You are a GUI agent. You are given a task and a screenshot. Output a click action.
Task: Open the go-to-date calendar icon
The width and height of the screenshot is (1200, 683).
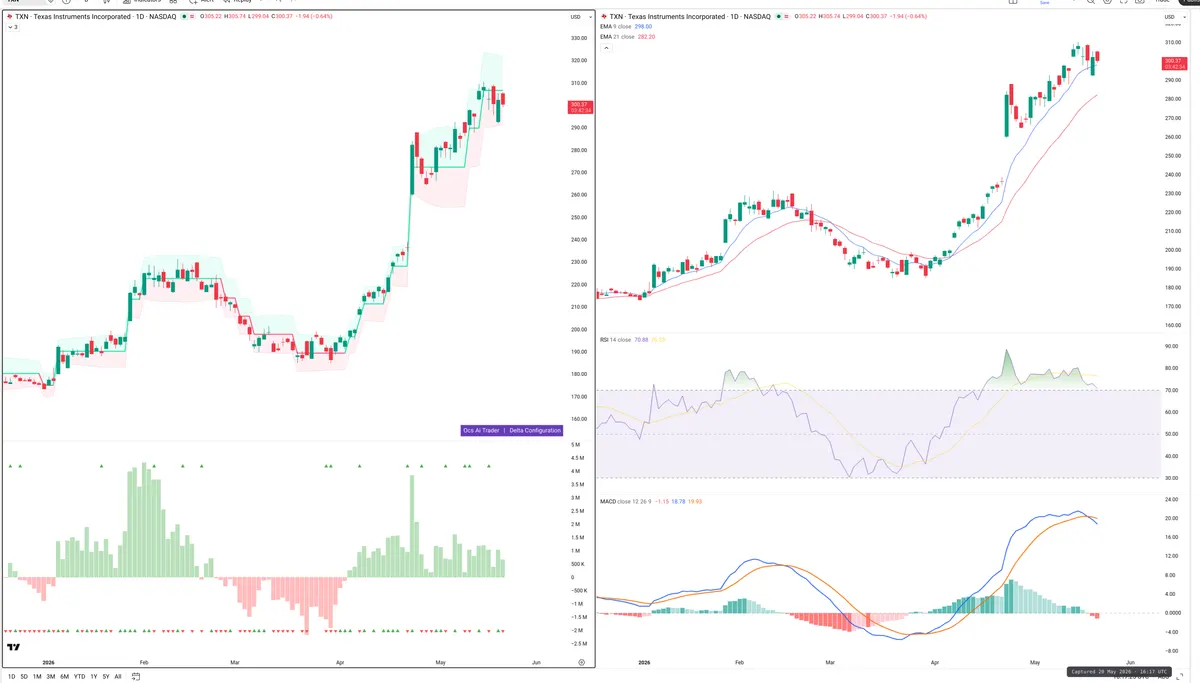click(136, 677)
